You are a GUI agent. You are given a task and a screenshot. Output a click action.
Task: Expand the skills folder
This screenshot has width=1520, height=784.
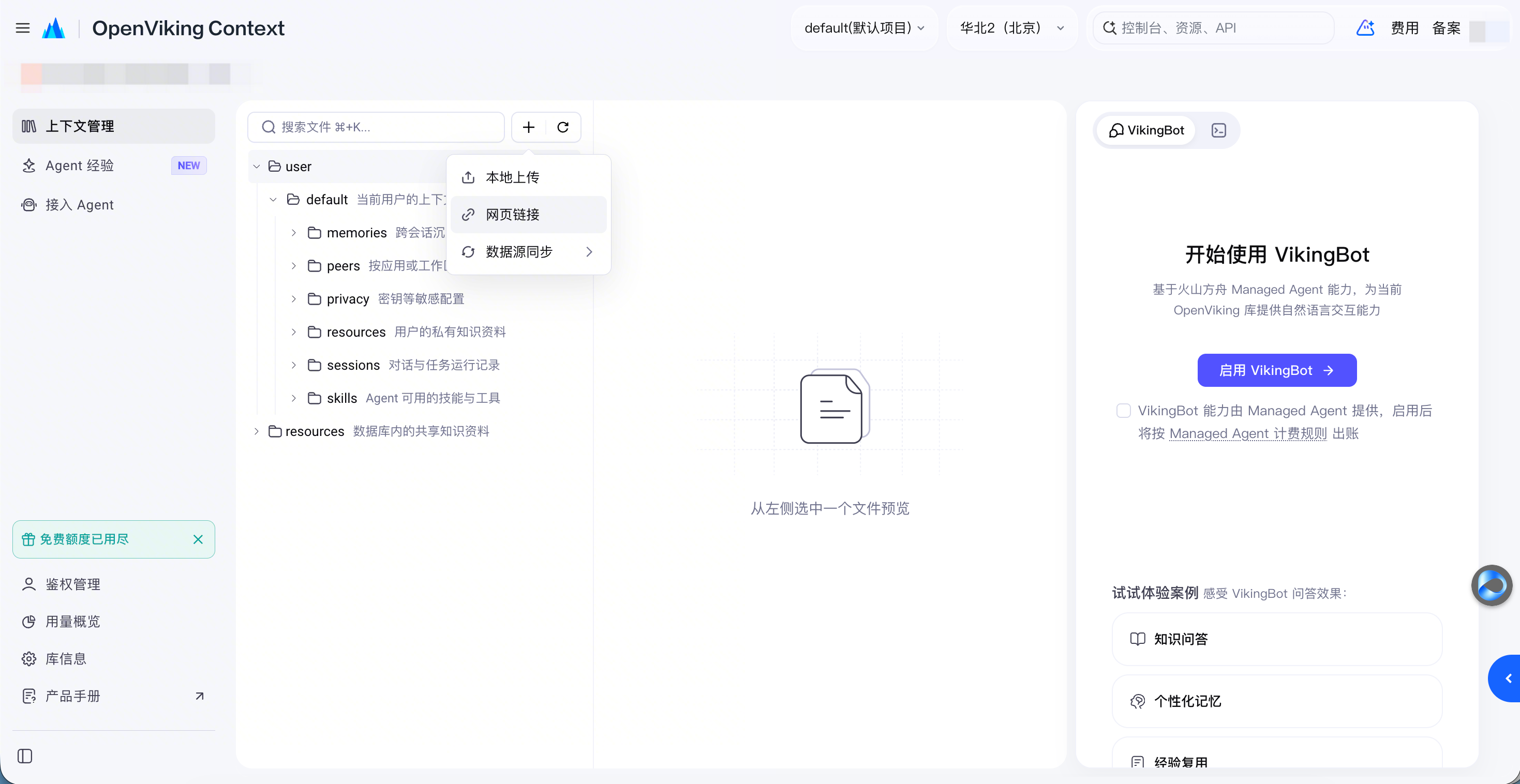pos(293,398)
